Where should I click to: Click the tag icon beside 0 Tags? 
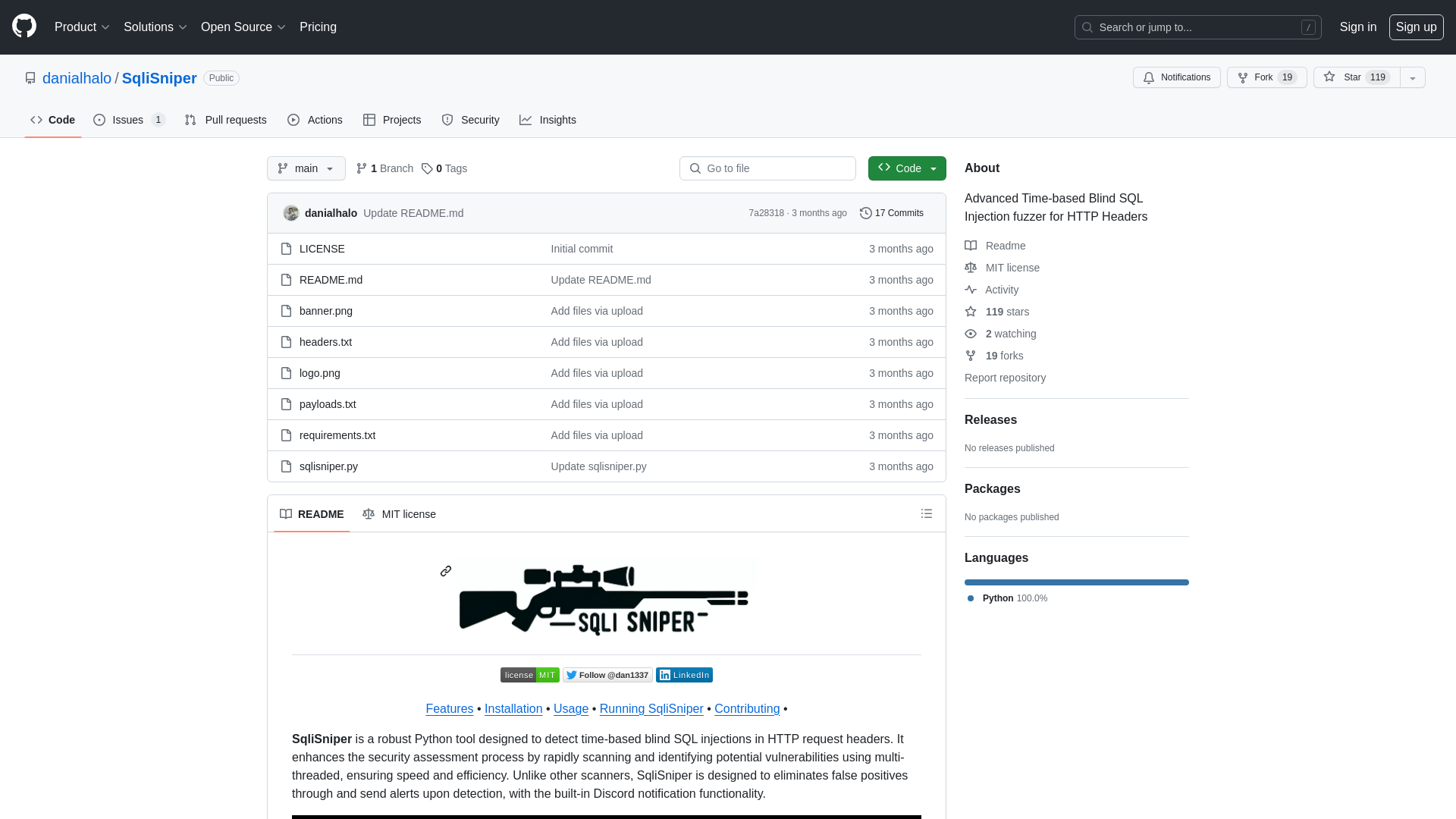427,168
